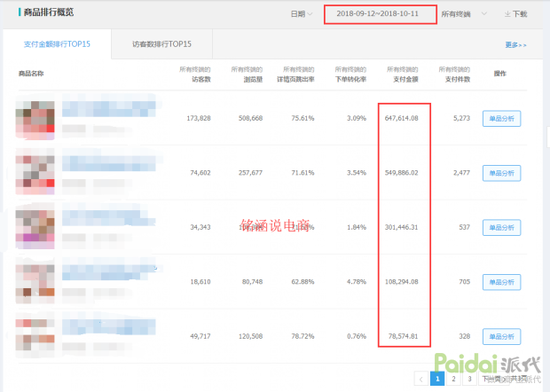Viewport: 550px width, 392px height.
Task: Click the 商品排行概览 section title
Action: 48,12
